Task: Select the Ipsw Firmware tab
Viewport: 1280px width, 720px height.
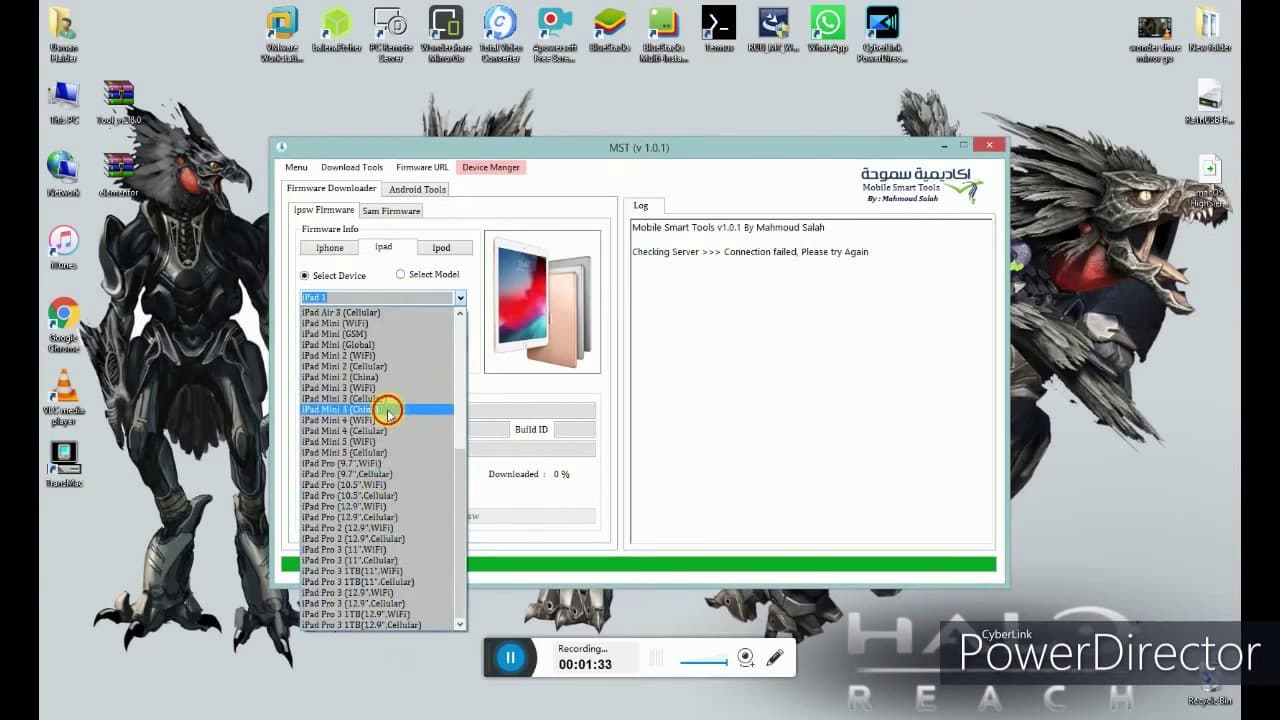Action: [324, 210]
